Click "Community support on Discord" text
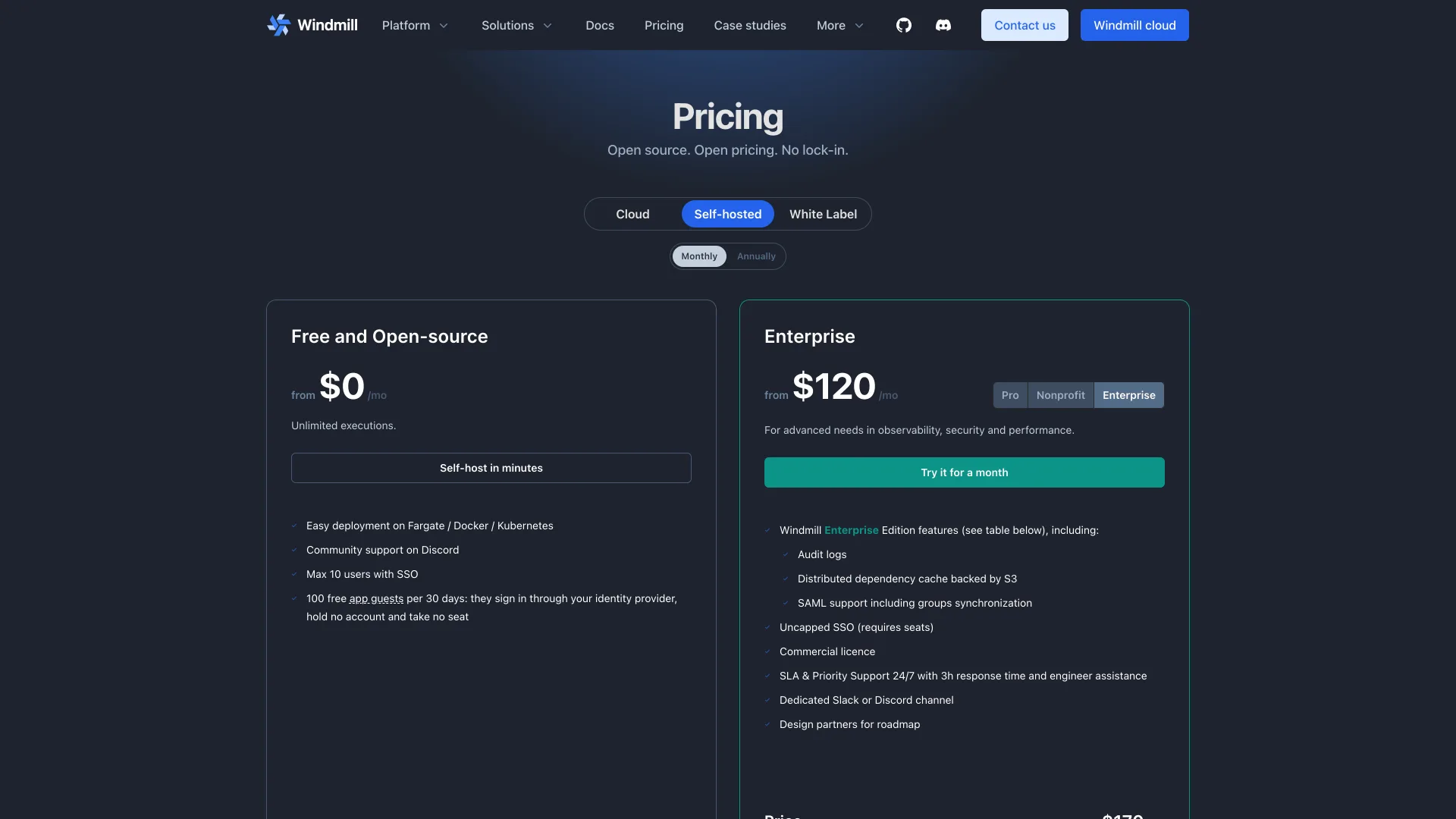1456x819 pixels. coord(382,550)
